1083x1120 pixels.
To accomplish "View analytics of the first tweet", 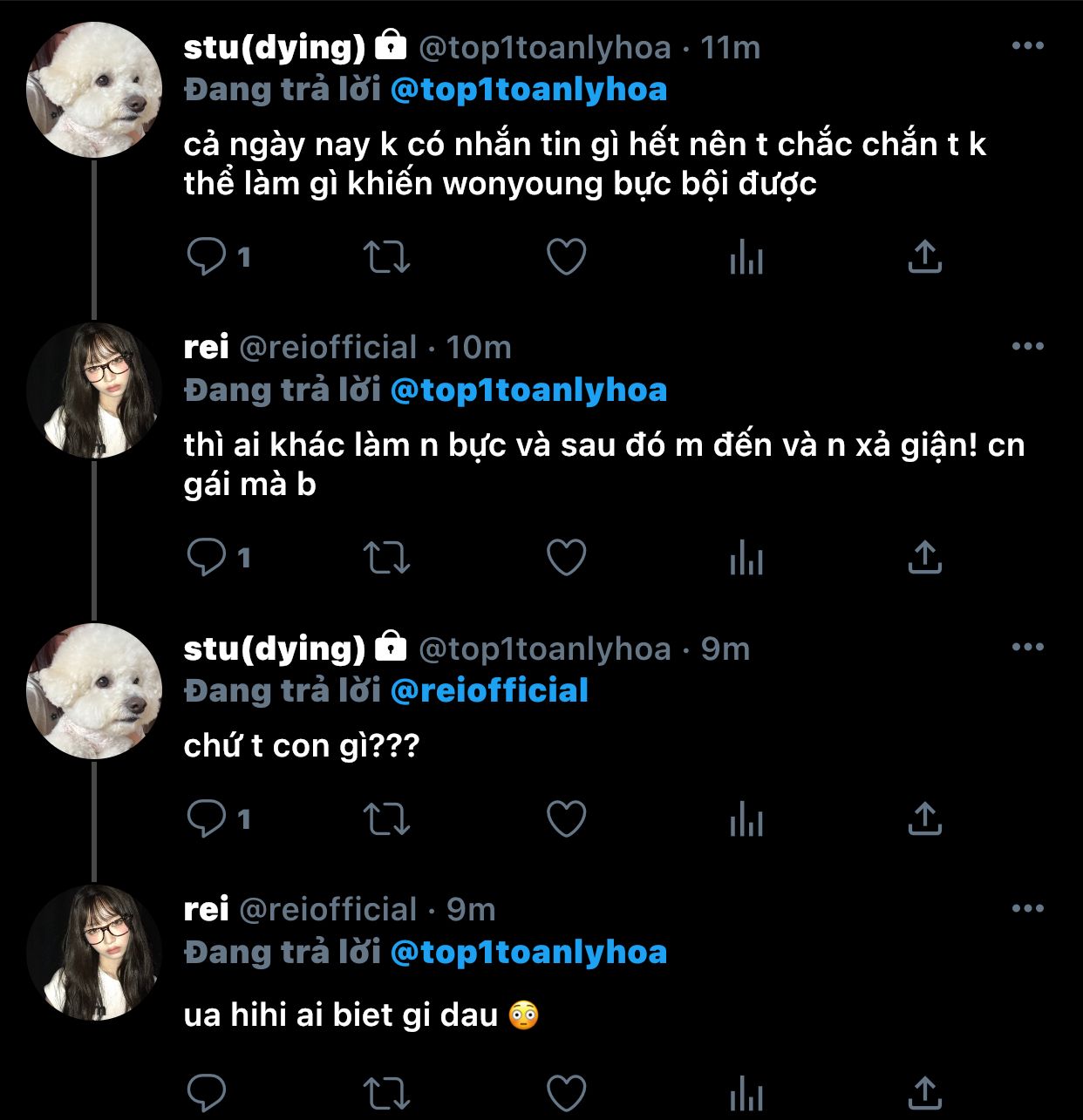I will click(746, 257).
